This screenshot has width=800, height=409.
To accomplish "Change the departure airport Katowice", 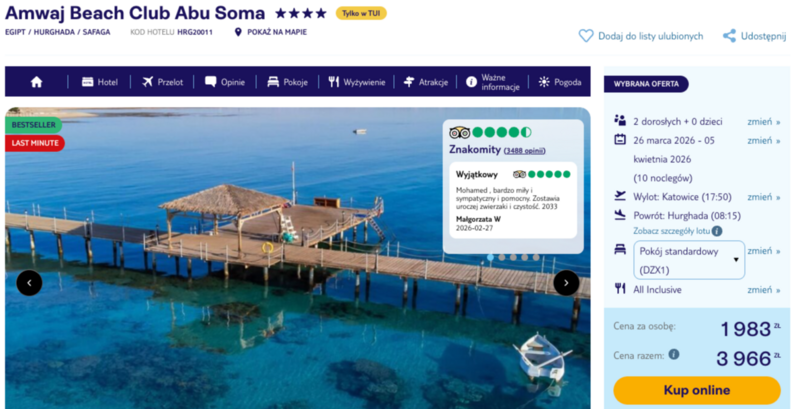I will coord(764,197).
